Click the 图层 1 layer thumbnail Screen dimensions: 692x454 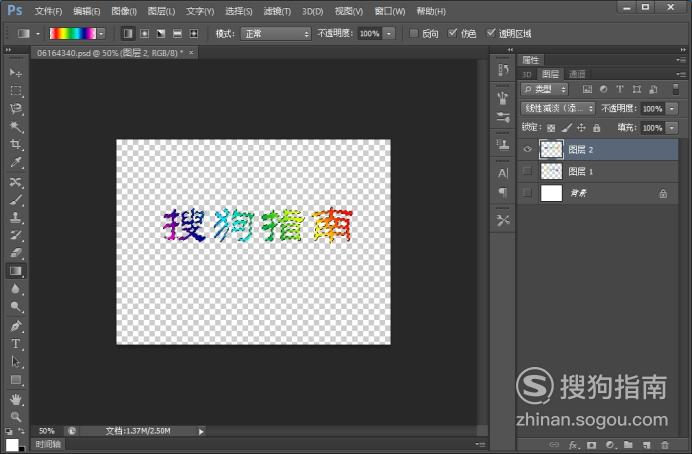tap(551, 171)
